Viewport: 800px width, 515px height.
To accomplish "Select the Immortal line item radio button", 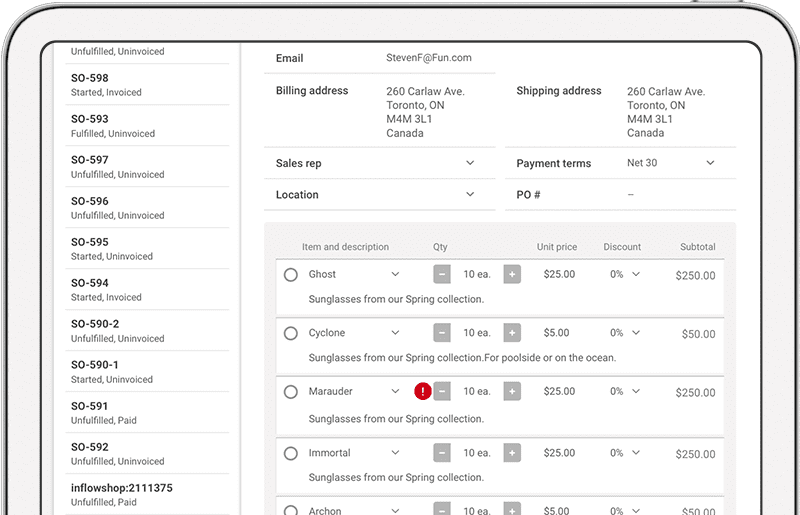I will (291, 453).
